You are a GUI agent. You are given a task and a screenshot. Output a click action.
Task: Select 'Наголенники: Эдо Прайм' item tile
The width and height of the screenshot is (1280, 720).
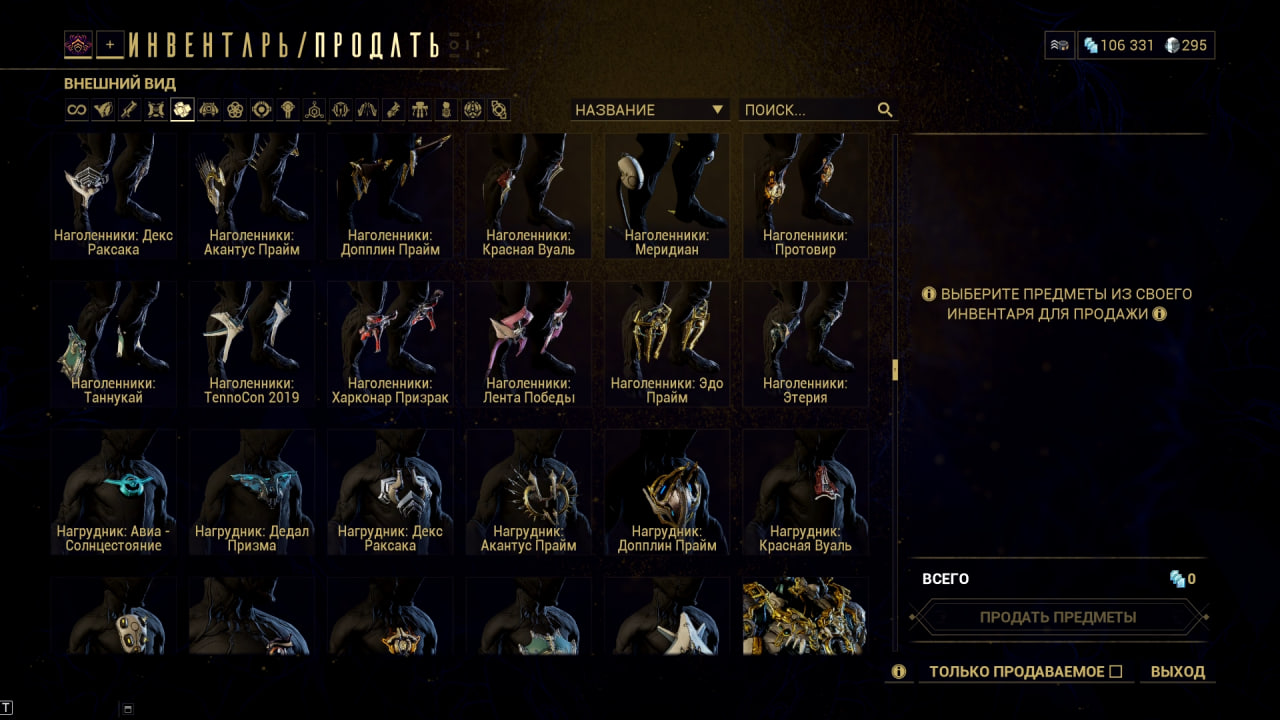pos(666,344)
